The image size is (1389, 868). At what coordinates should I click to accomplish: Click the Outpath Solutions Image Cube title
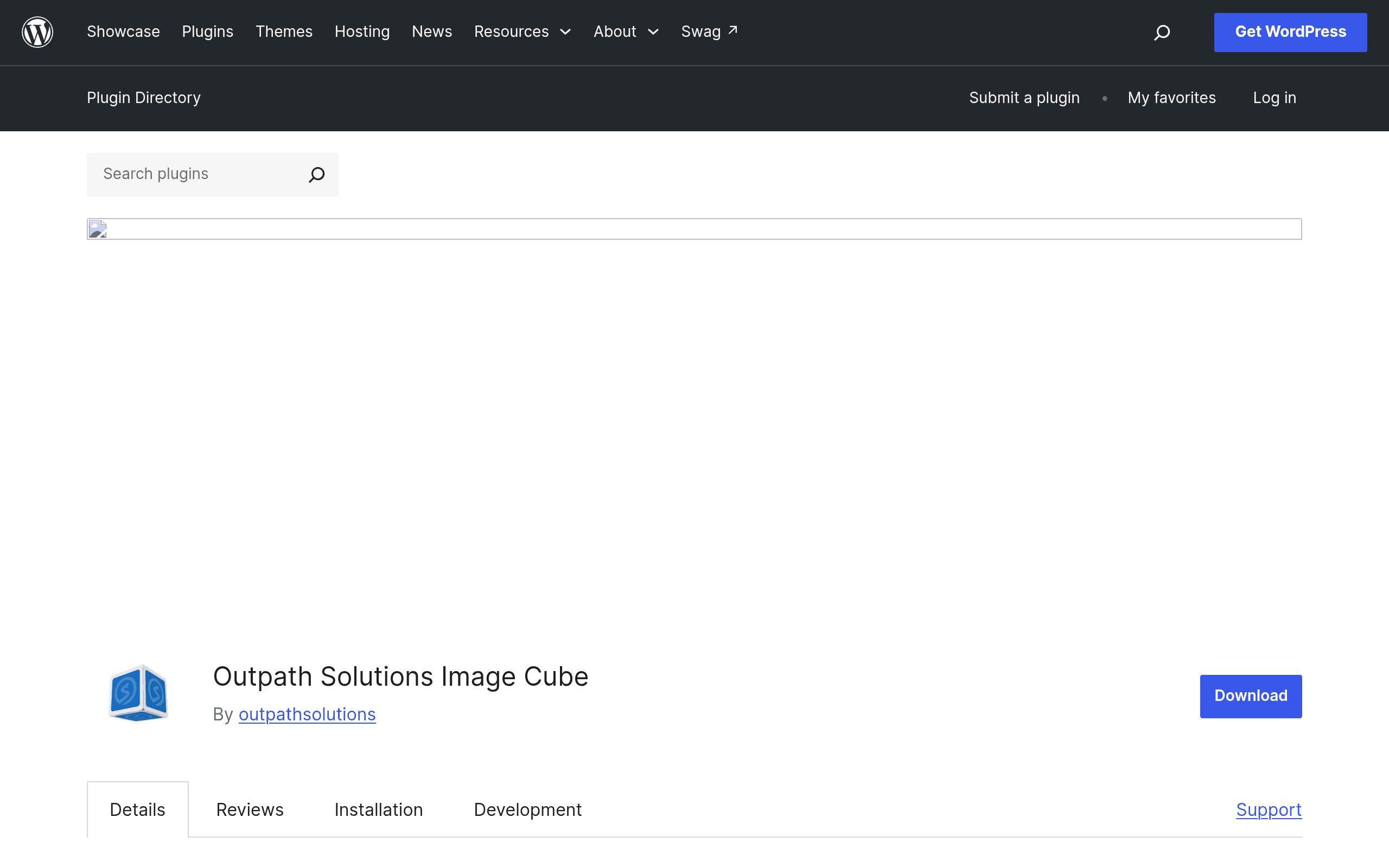(400, 677)
